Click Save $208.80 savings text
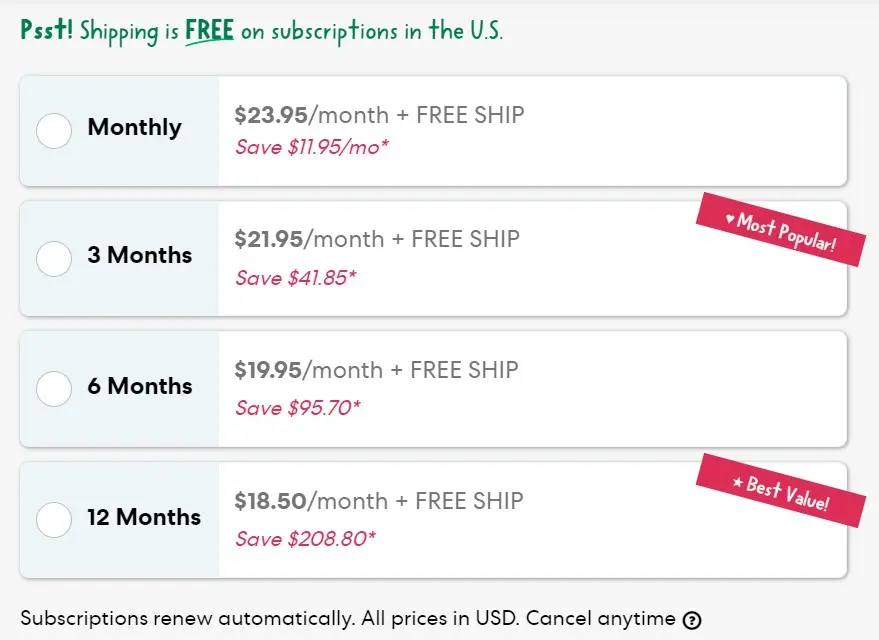This screenshot has width=879, height=640. [x=305, y=539]
